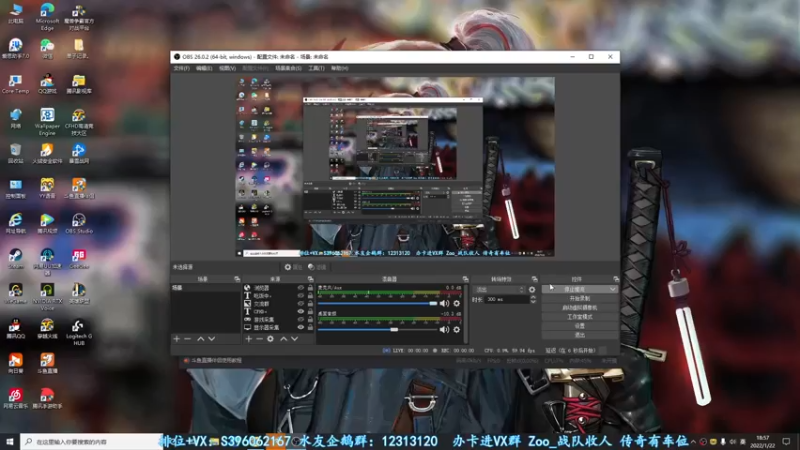Screen dimensions: 800x450
Task: Click the transition duration 300 ms field
Action: 507,299
